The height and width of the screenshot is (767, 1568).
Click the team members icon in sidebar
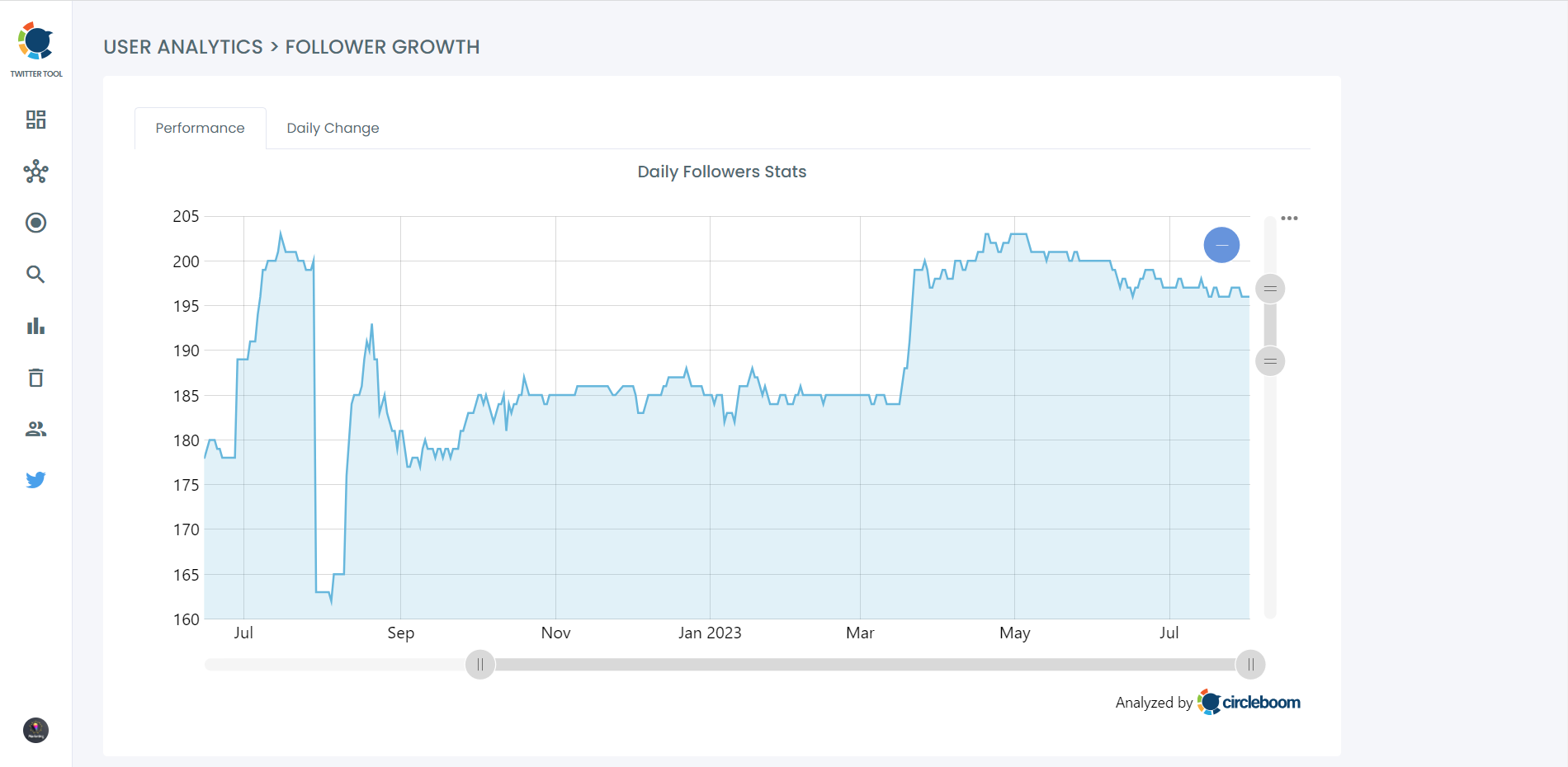coord(35,428)
